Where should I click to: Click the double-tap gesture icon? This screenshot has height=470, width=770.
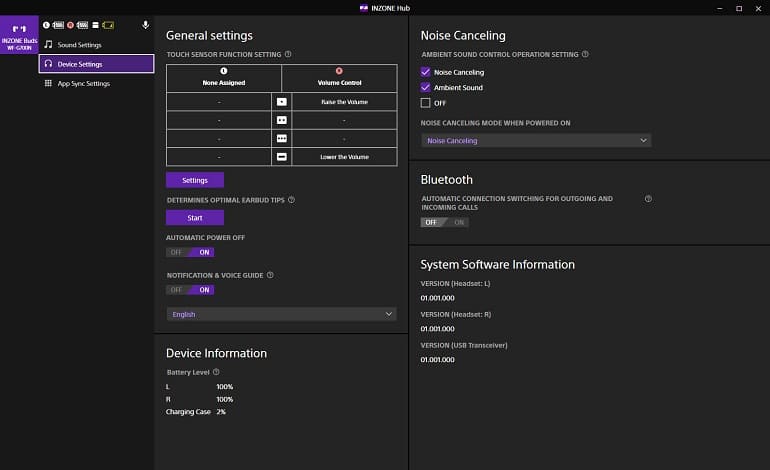pyautogui.click(x=281, y=120)
